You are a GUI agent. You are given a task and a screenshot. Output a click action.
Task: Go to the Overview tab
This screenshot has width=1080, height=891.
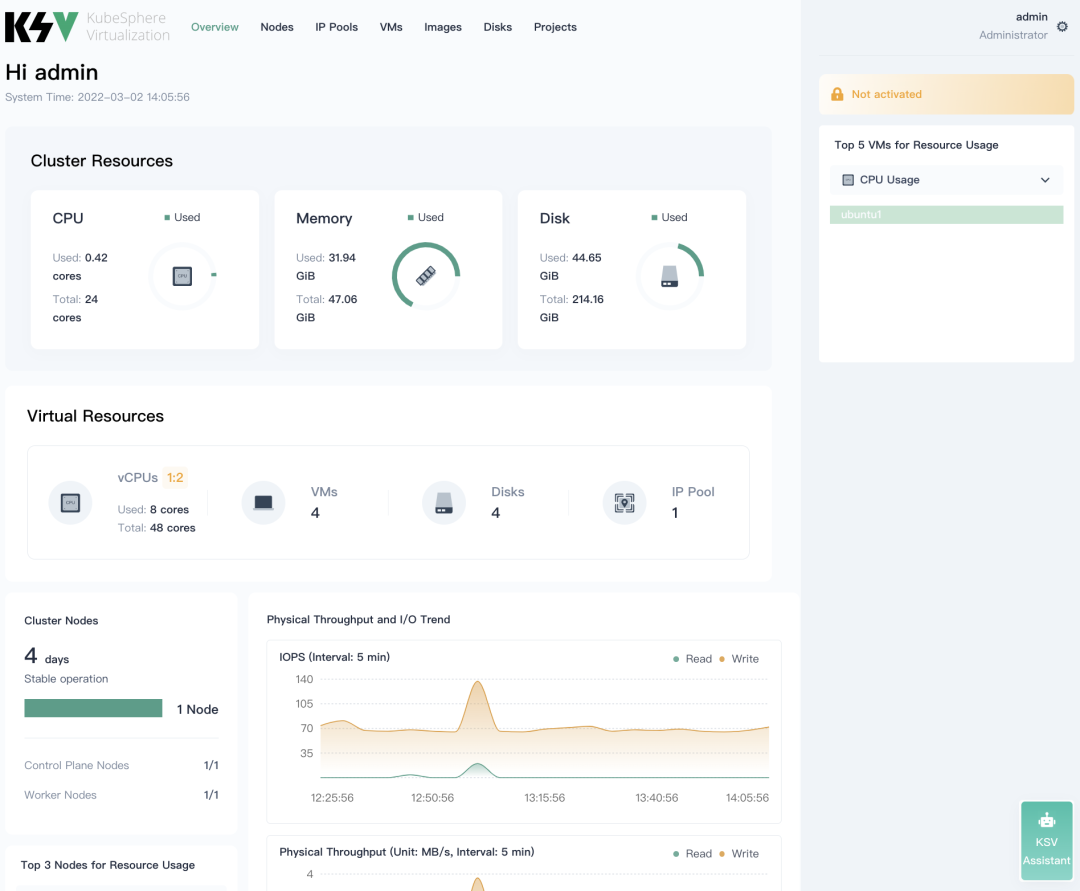(x=215, y=27)
